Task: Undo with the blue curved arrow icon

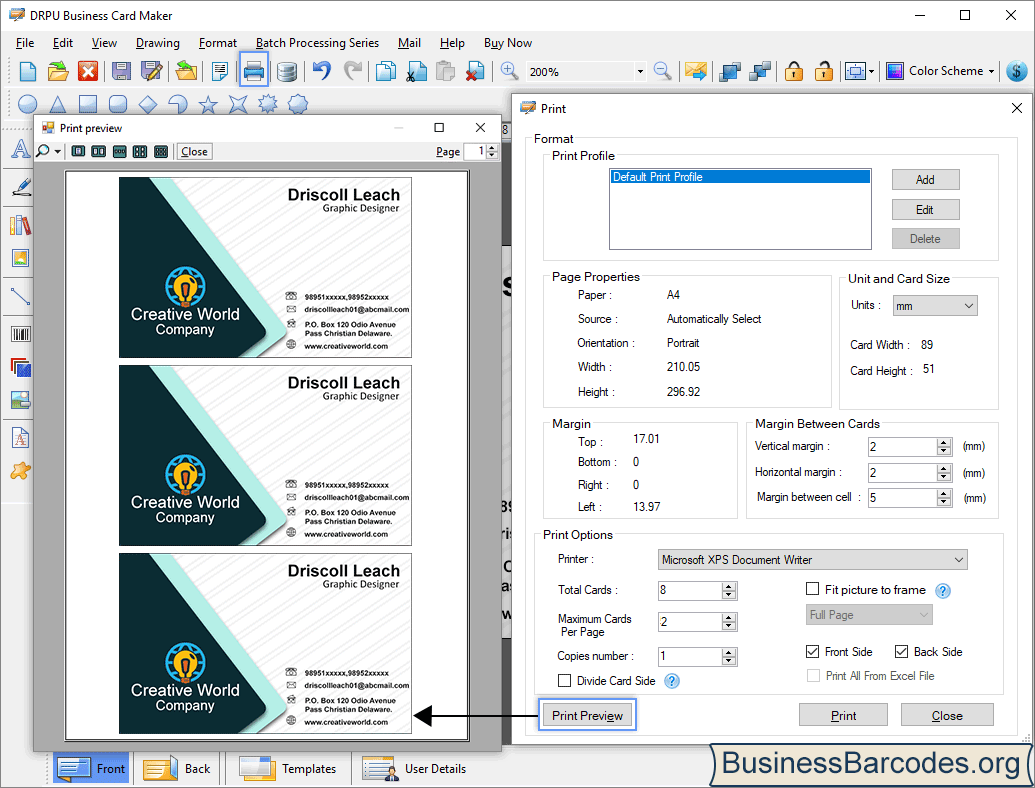Action: coord(321,70)
